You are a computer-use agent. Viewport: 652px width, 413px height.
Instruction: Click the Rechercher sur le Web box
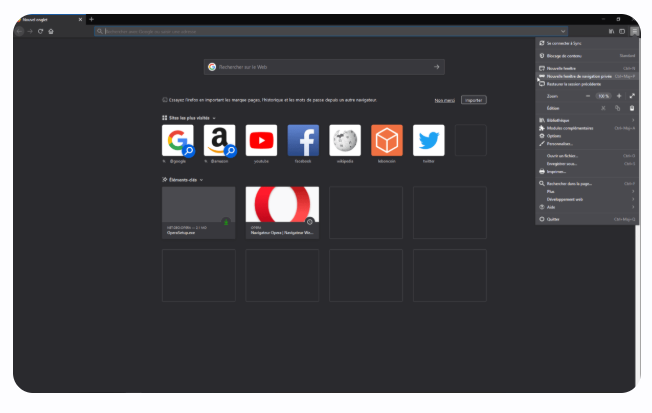click(324, 67)
